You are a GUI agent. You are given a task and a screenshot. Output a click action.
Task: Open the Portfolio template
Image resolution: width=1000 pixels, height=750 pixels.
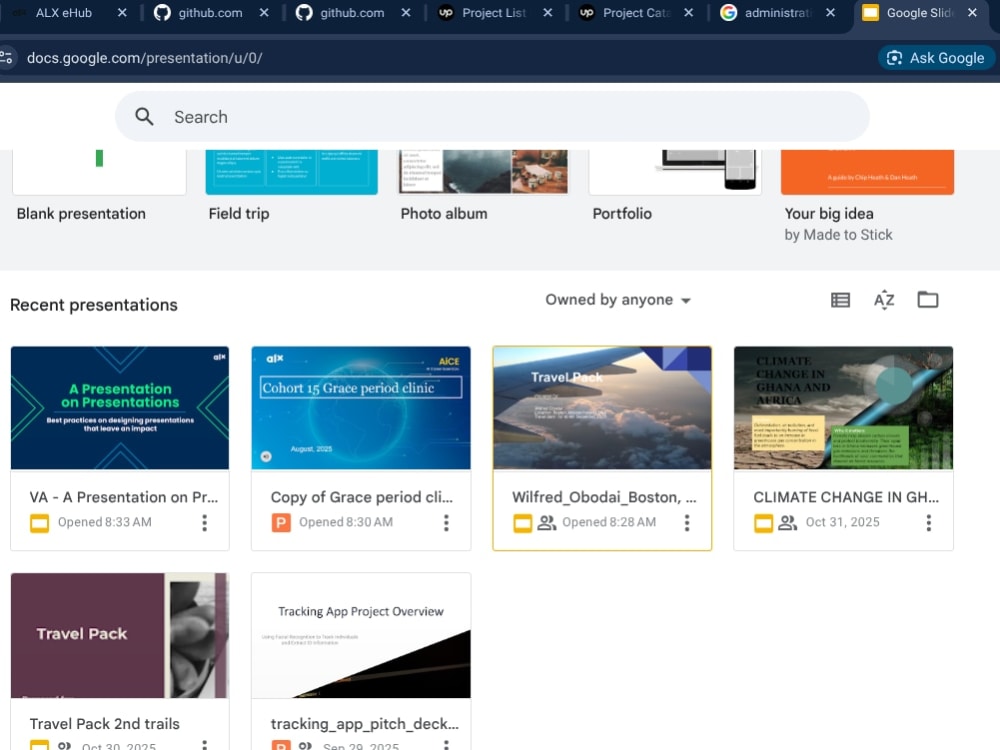(675, 172)
